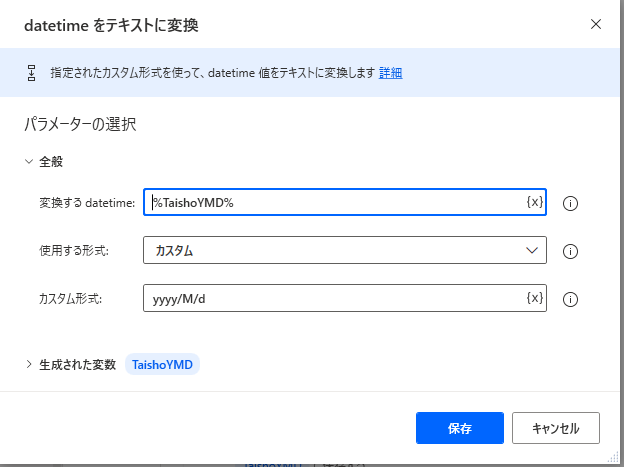The width and height of the screenshot is (624, 467).
Task: Click the down arrow in the 使用する形式 combo box
Action: click(532, 251)
